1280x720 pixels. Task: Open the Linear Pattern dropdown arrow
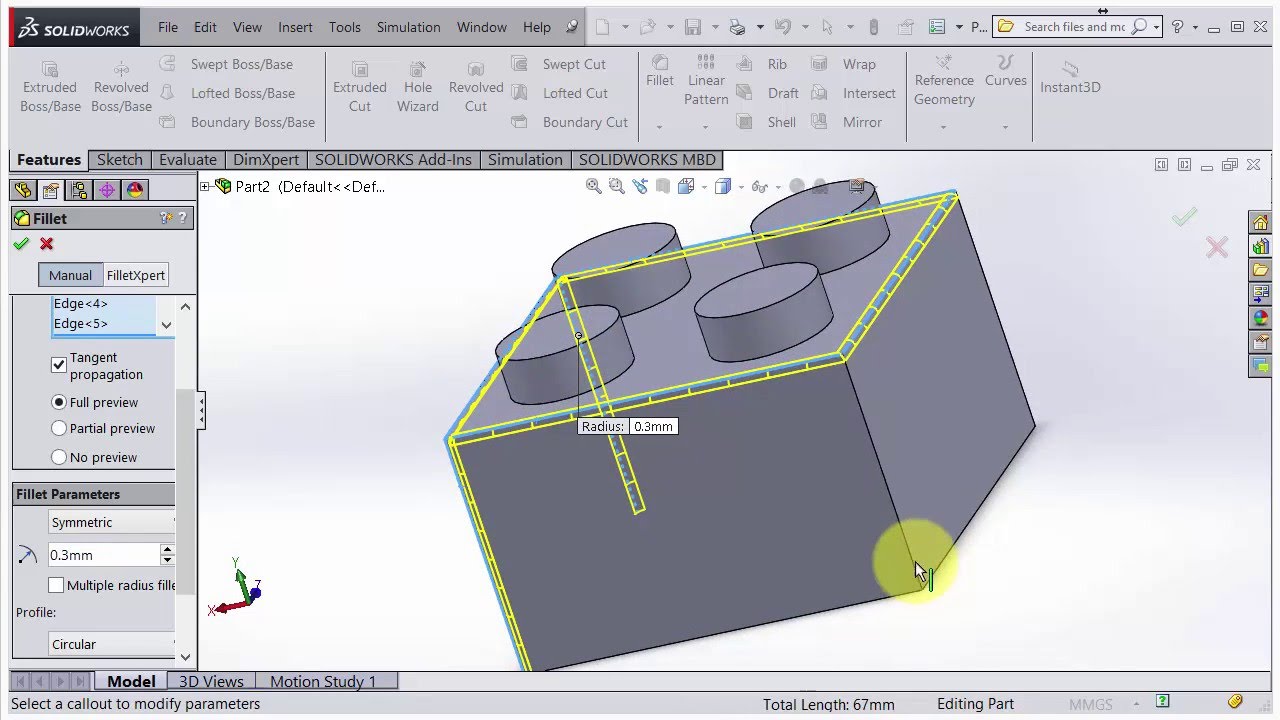pyautogui.click(x=705, y=128)
